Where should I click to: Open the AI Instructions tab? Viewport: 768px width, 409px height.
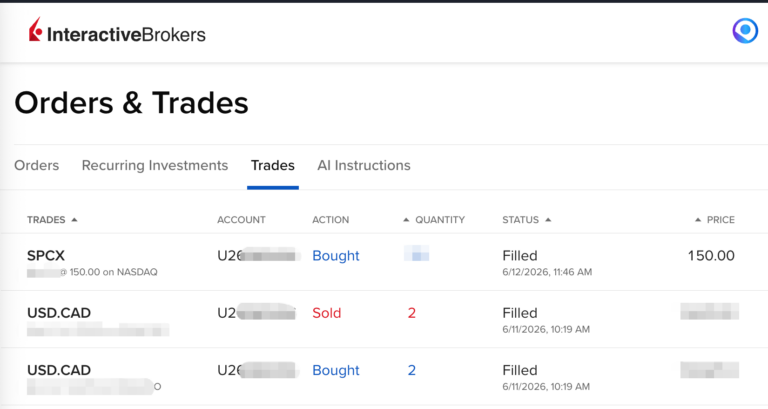tap(364, 166)
